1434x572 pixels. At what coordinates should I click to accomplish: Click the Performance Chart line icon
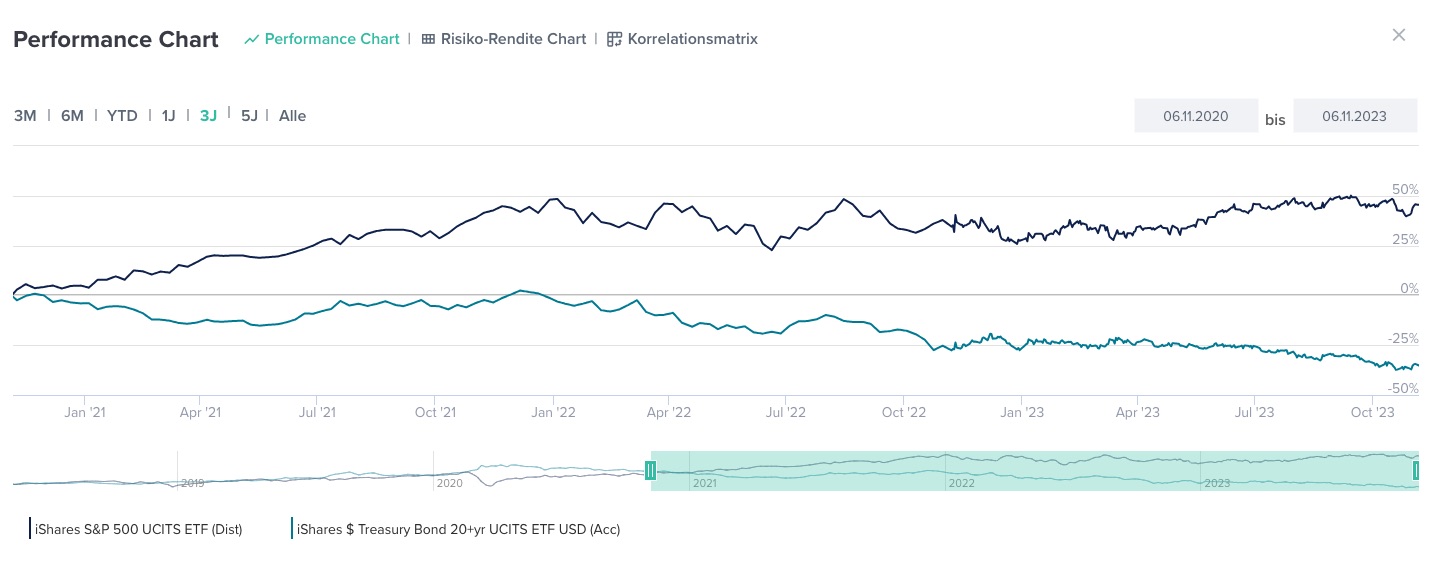click(251, 40)
